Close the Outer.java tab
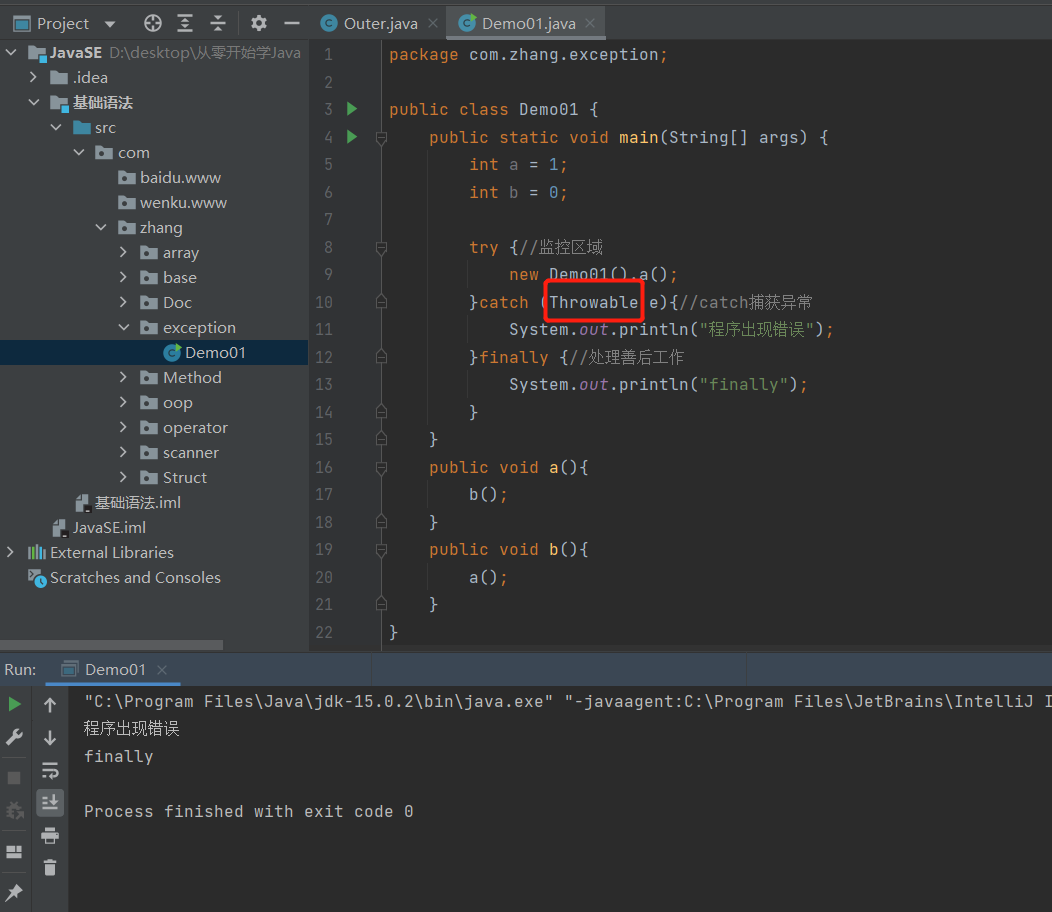The height and width of the screenshot is (912, 1052). [x=433, y=23]
